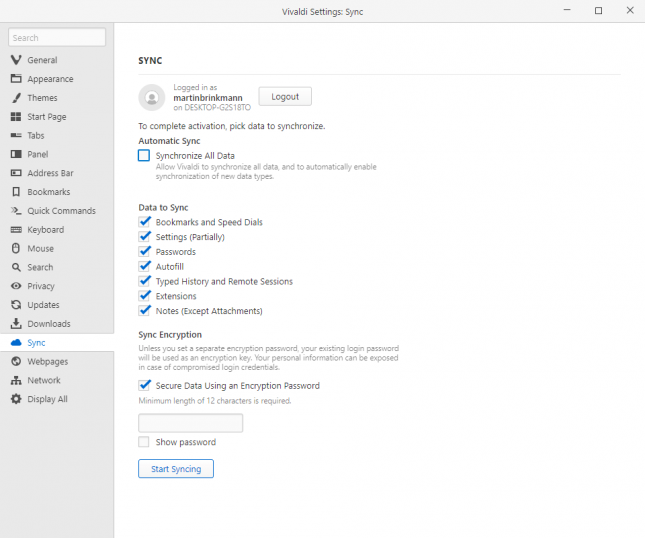Uncheck Bookmarks and Speed Dials
645x538 pixels.
click(144, 222)
